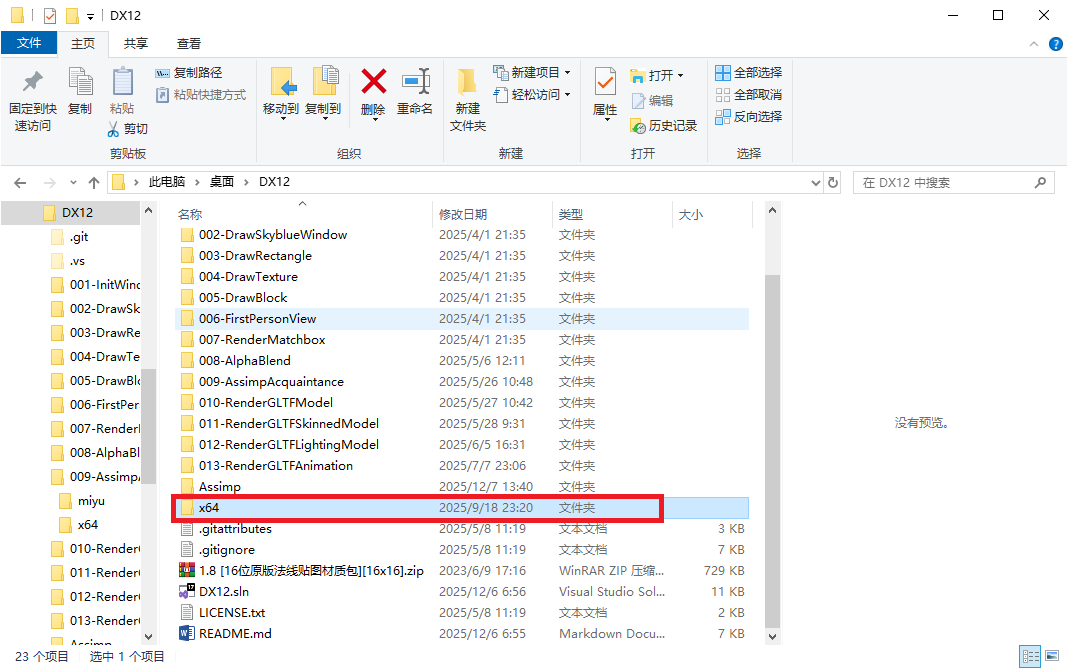Click the Copy (复制) ribbon icon
This screenshot has width=1068, height=669.
80,82
